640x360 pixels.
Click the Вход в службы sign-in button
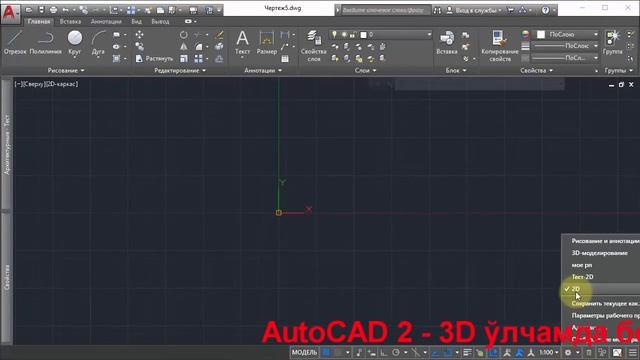[x=474, y=10]
